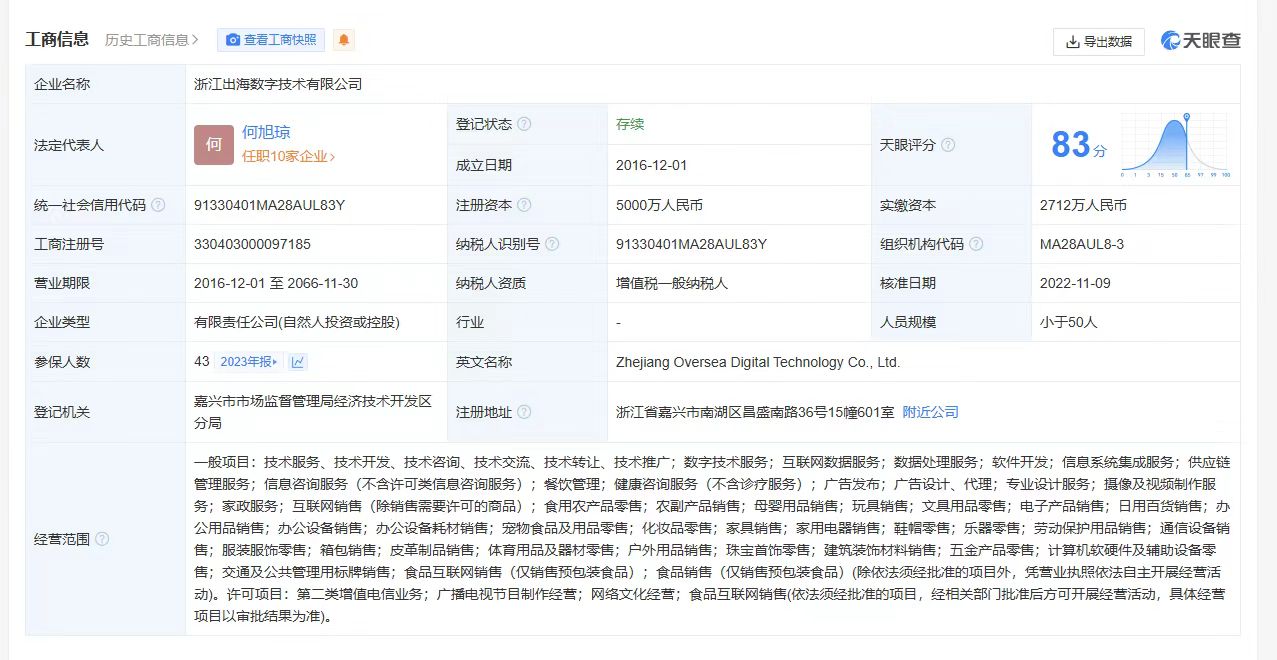This screenshot has height=660, width=1277.
Task: Click staff size value 小于50人
Action: (1069, 322)
